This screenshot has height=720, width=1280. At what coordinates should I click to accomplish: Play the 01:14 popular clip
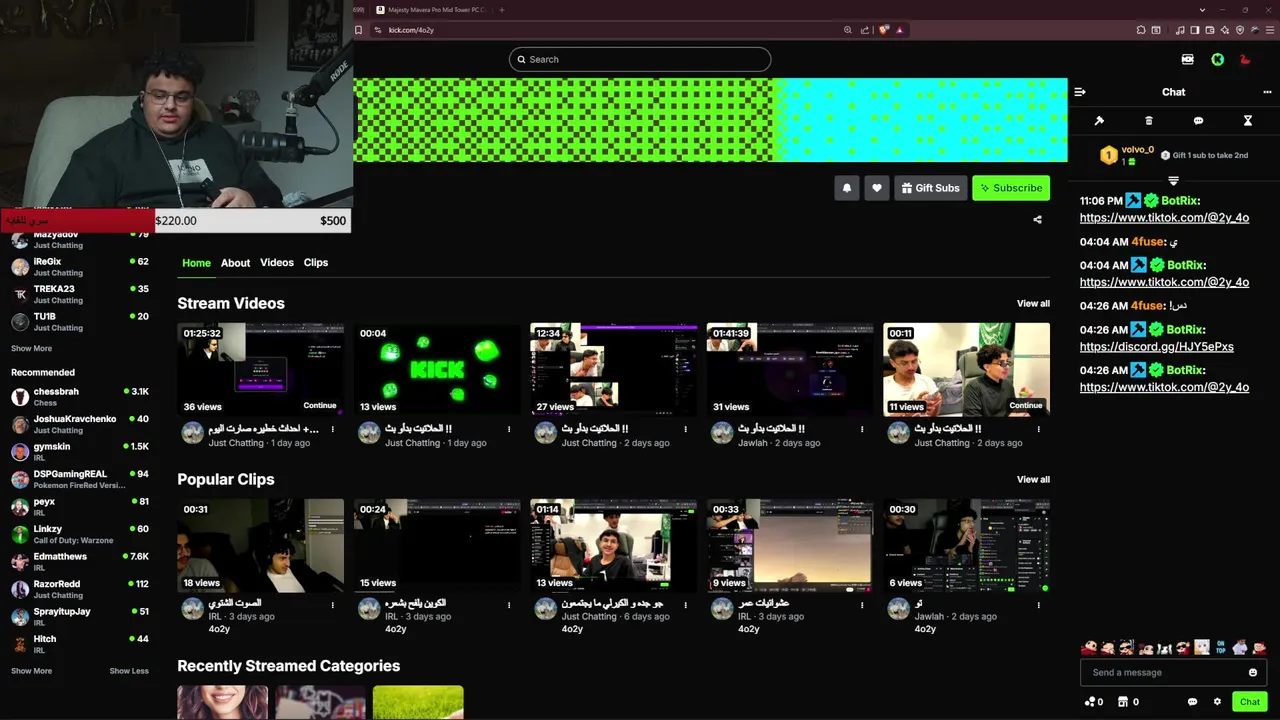tap(613, 545)
